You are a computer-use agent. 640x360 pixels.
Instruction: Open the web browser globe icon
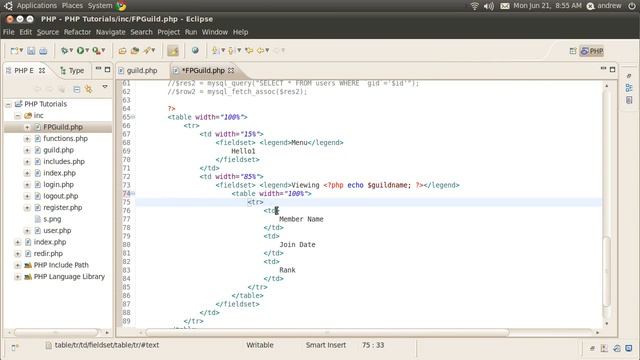coord(195,50)
